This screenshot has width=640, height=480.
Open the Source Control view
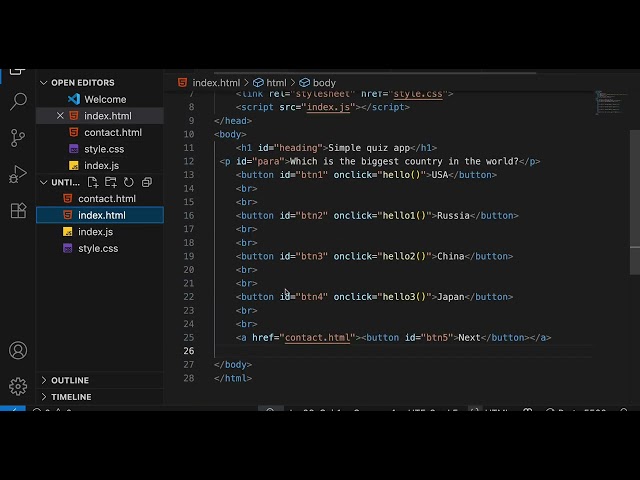[x=18, y=138]
